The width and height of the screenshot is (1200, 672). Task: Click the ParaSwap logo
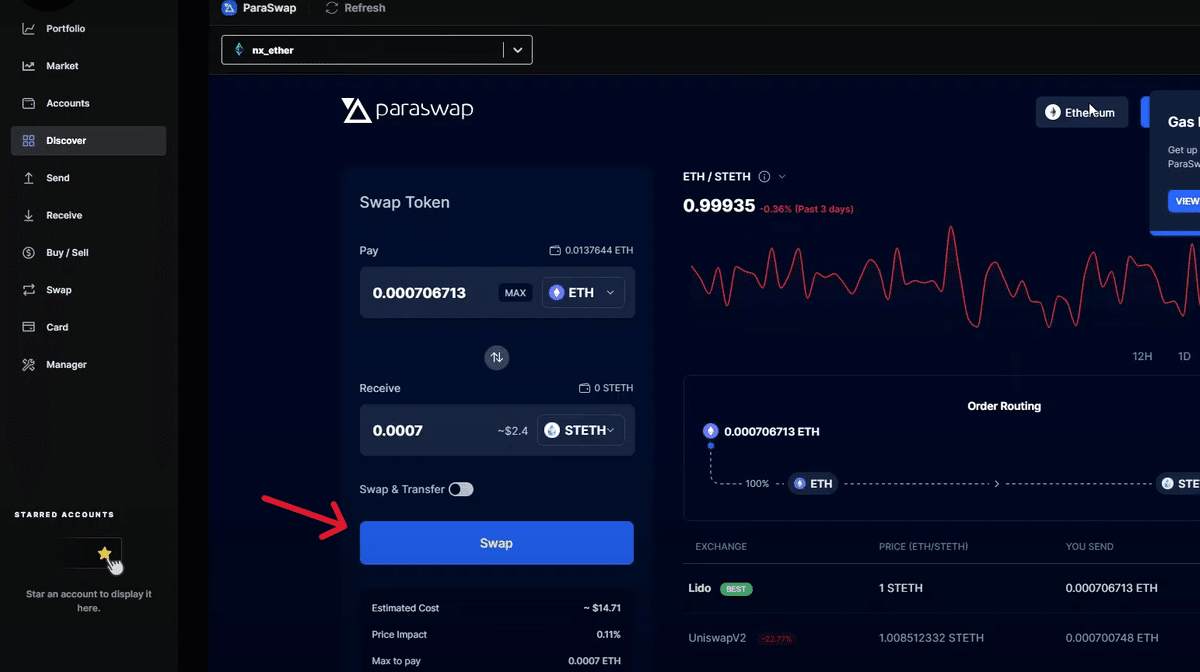pos(408,110)
